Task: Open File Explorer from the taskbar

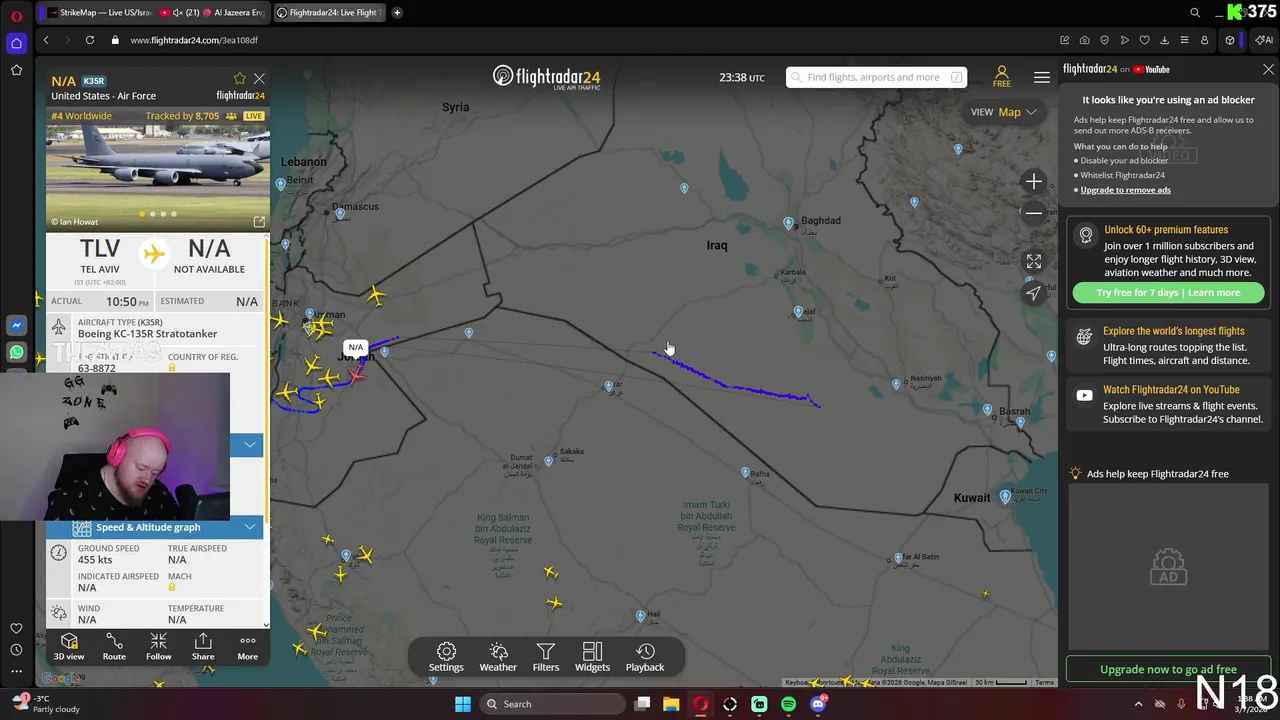Action: [x=671, y=704]
